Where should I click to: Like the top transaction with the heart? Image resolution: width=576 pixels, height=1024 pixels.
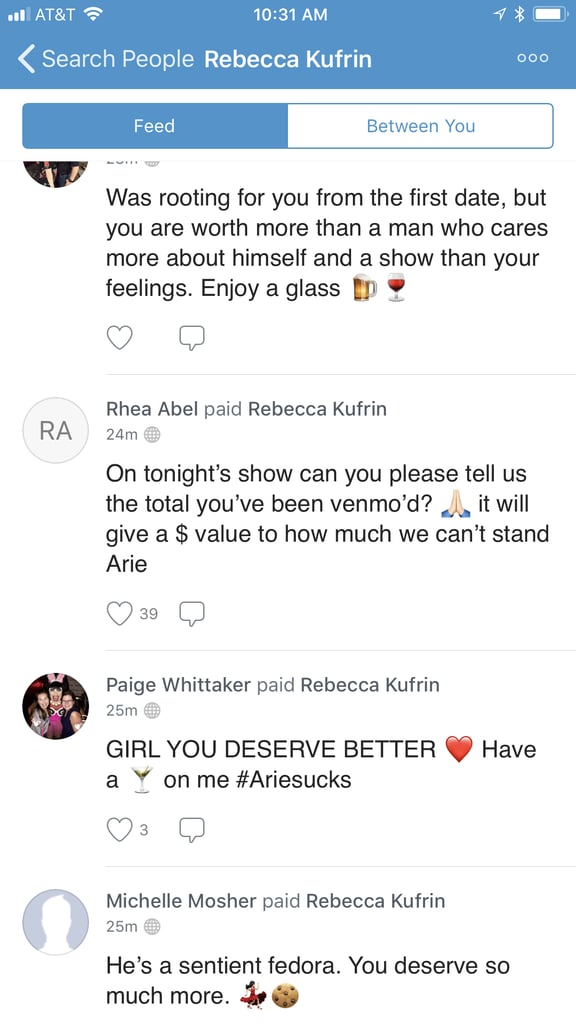(120, 337)
